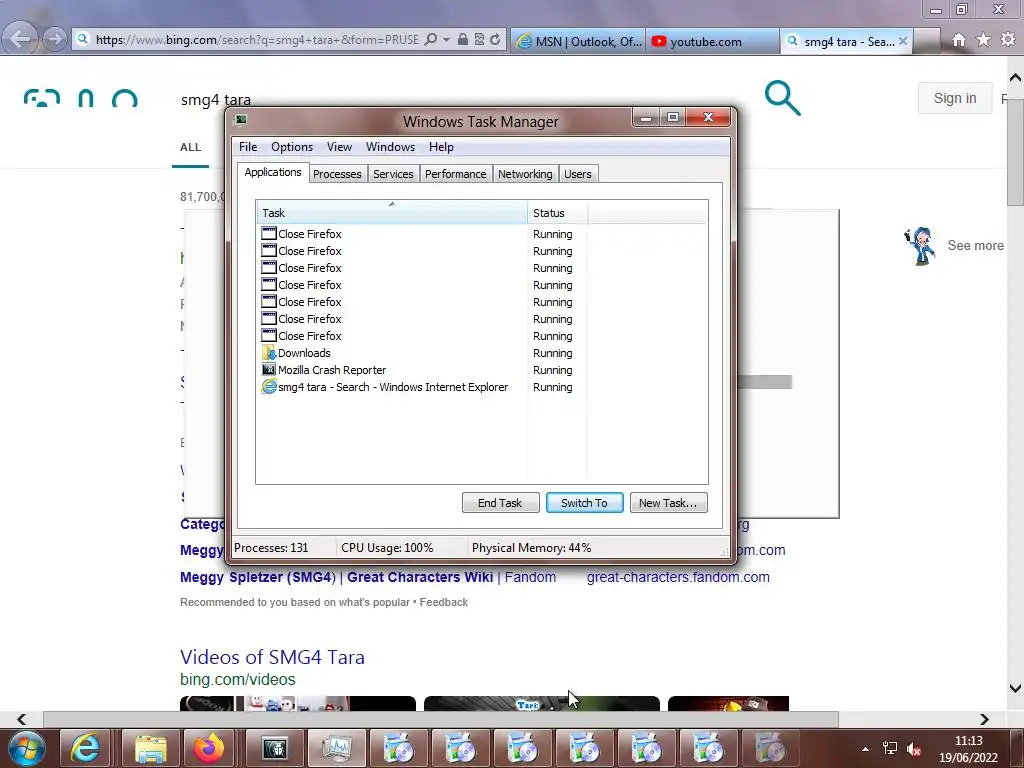Click CPU Usage 100% status text
1024x768 pixels.
coord(387,548)
